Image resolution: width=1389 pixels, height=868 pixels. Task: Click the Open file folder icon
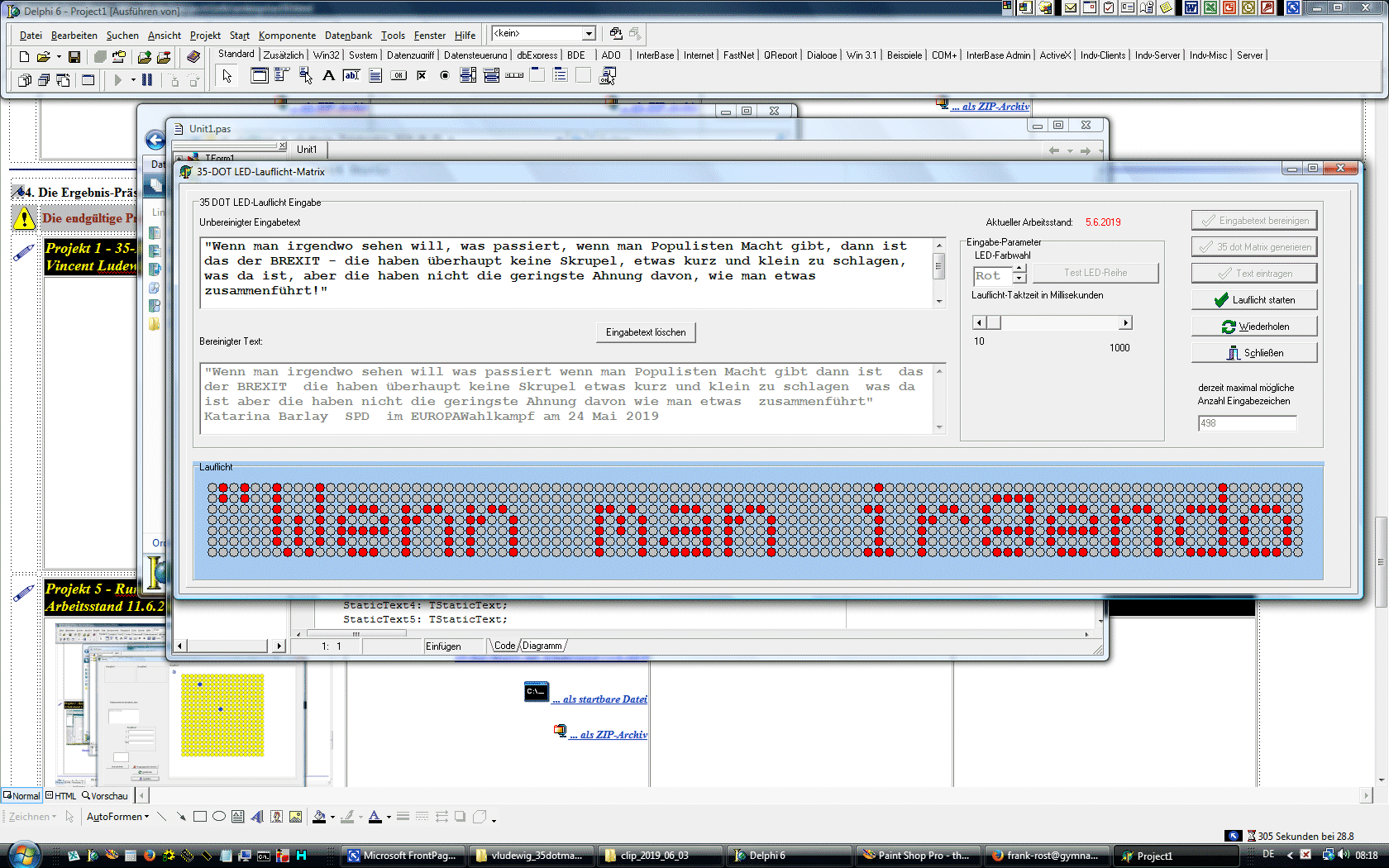pos(43,57)
